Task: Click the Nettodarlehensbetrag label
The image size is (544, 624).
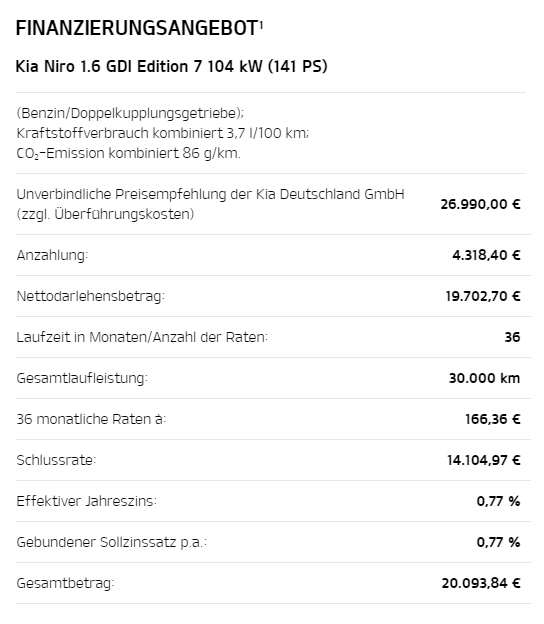Action: point(90,296)
